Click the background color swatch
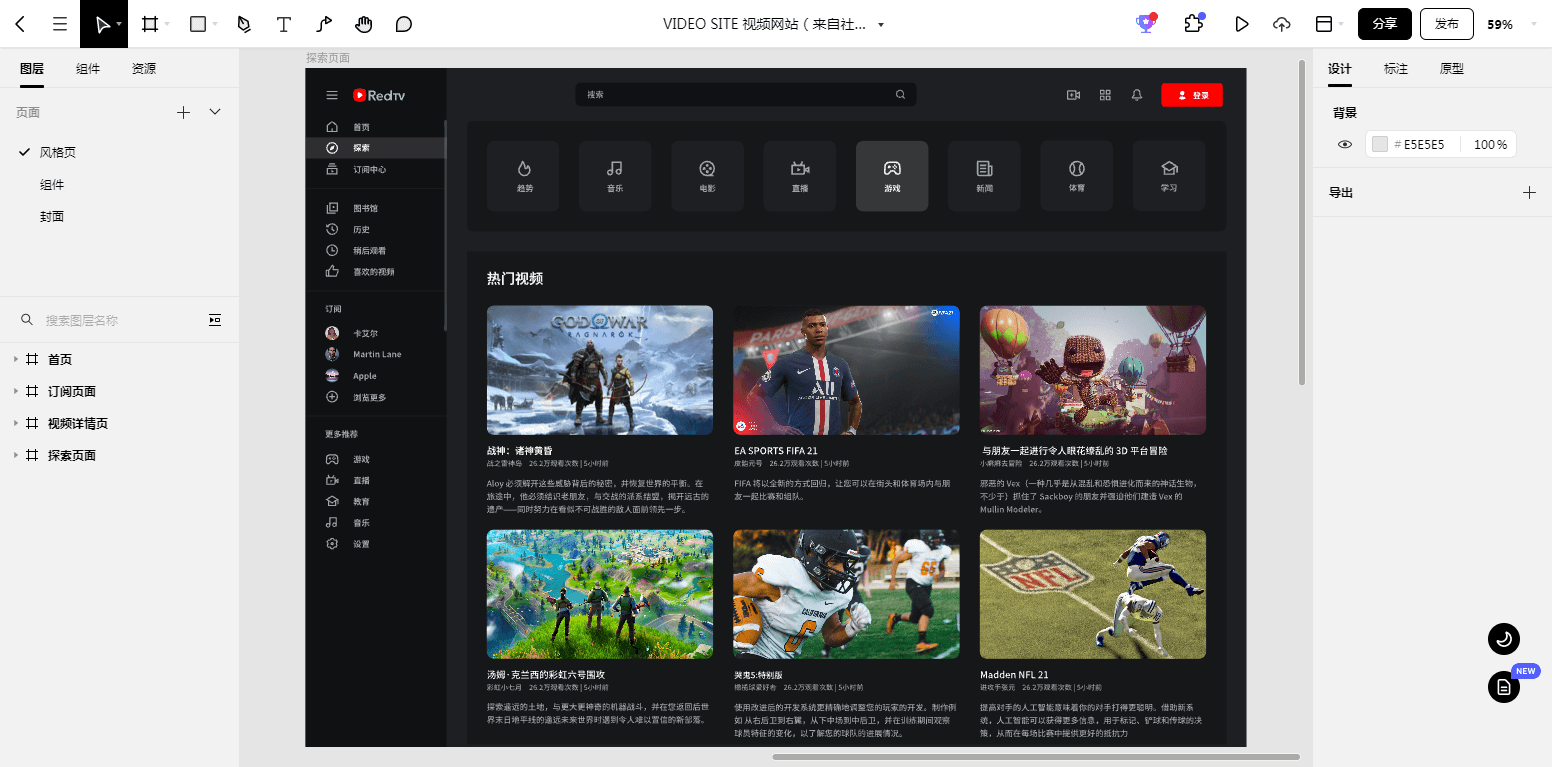Viewport: 1552px width, 767px height. coord(1380,144)
